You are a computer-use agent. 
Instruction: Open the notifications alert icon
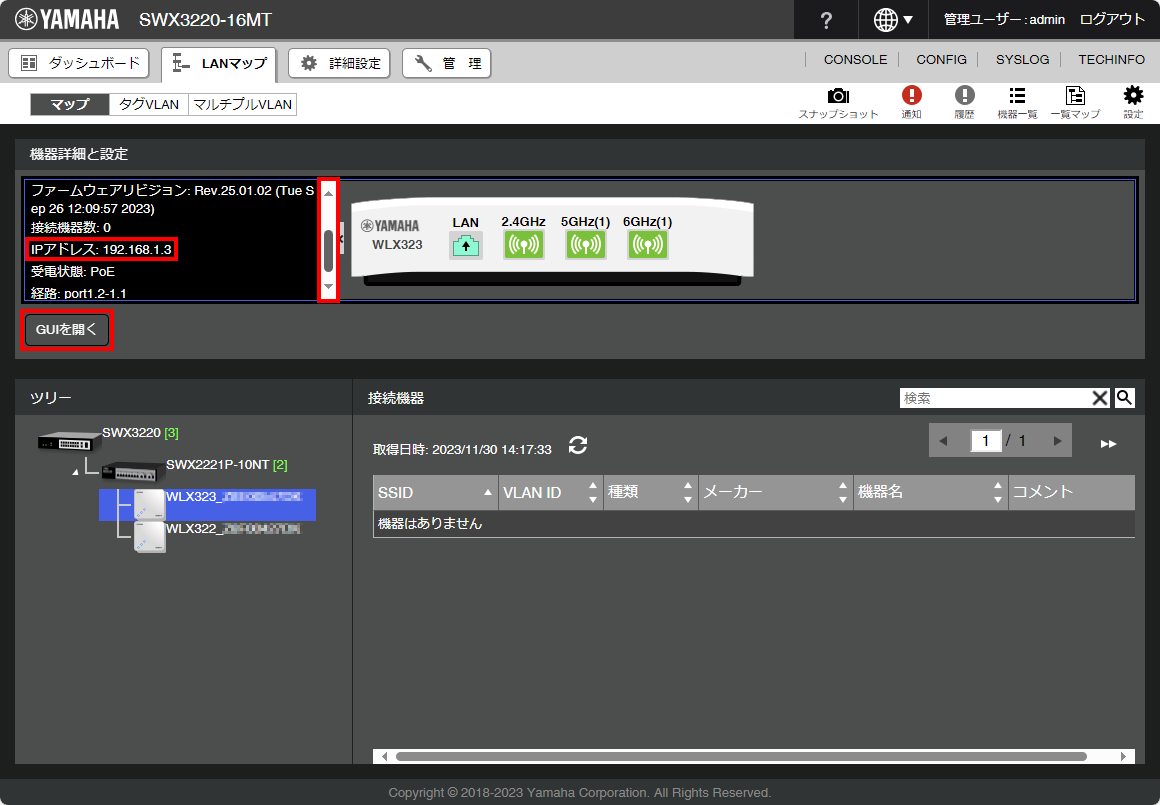[x=911, y=96]
